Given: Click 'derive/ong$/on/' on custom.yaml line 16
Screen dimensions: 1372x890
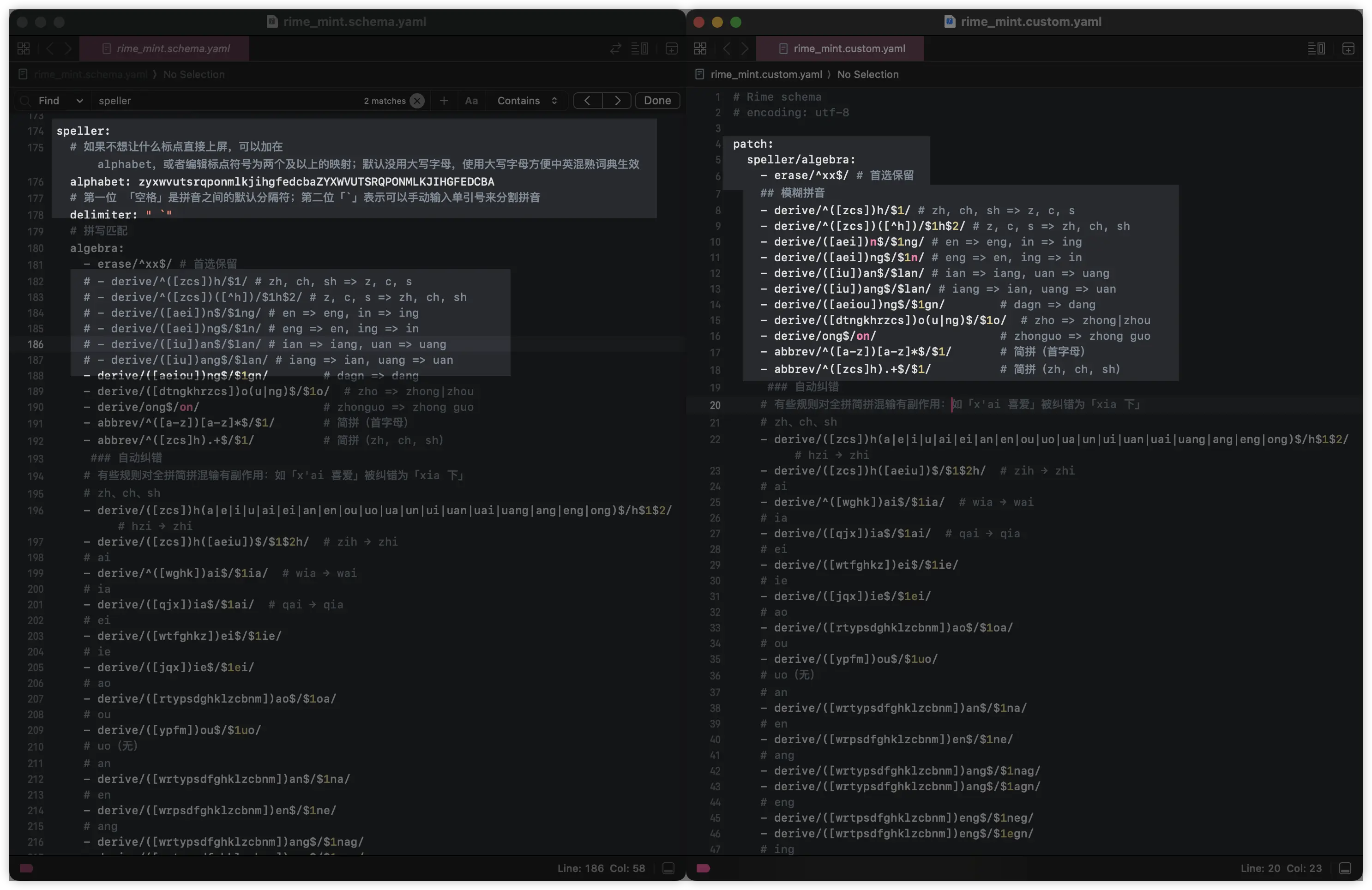Looking at the screenshot, I should point(824,336).
